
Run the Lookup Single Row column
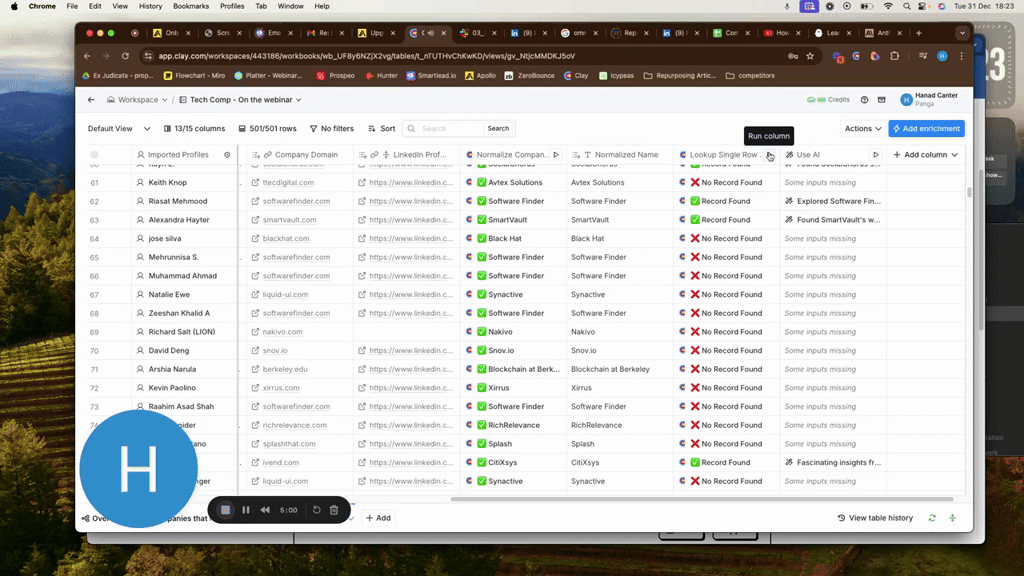pos(768,155)
